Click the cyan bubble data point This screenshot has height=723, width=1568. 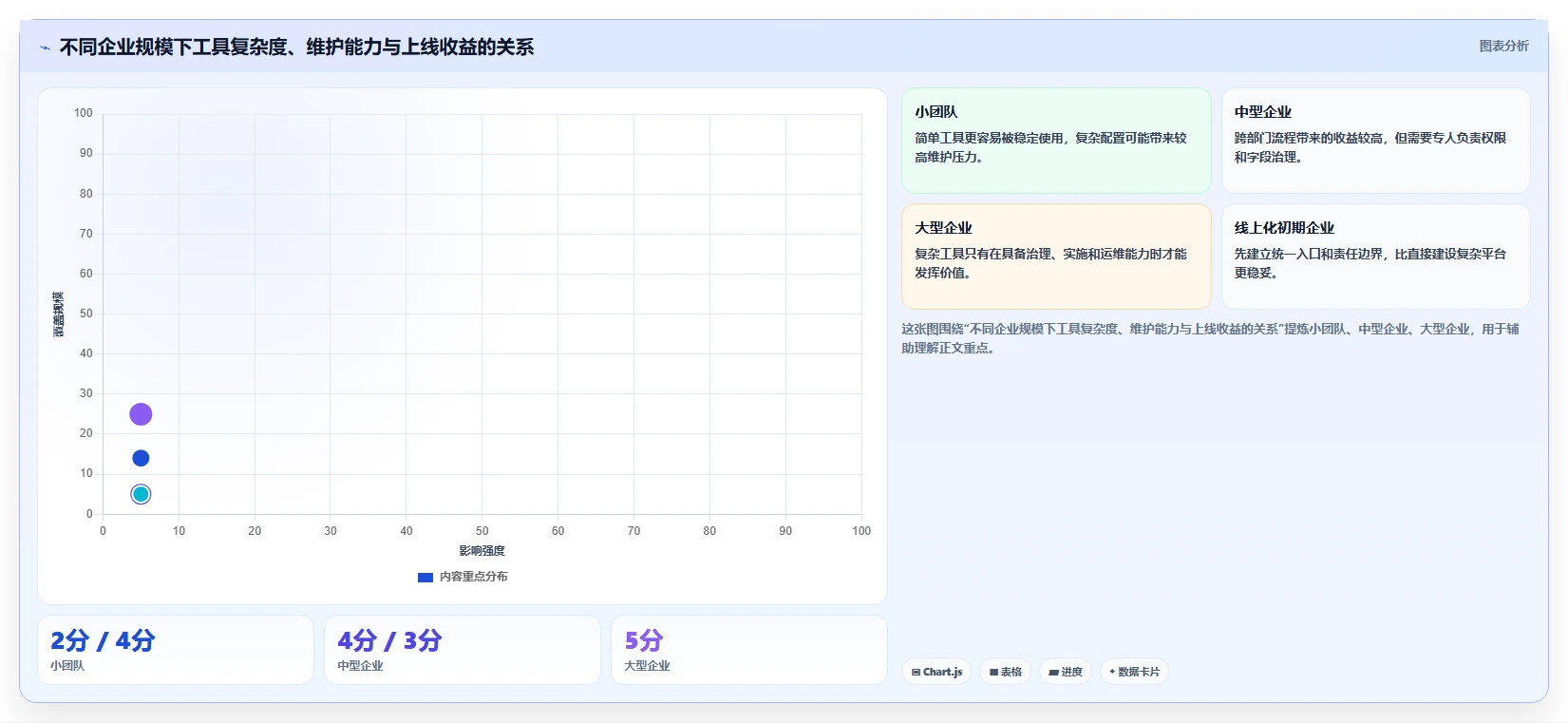pyautogui.click(x=141, y=494)
